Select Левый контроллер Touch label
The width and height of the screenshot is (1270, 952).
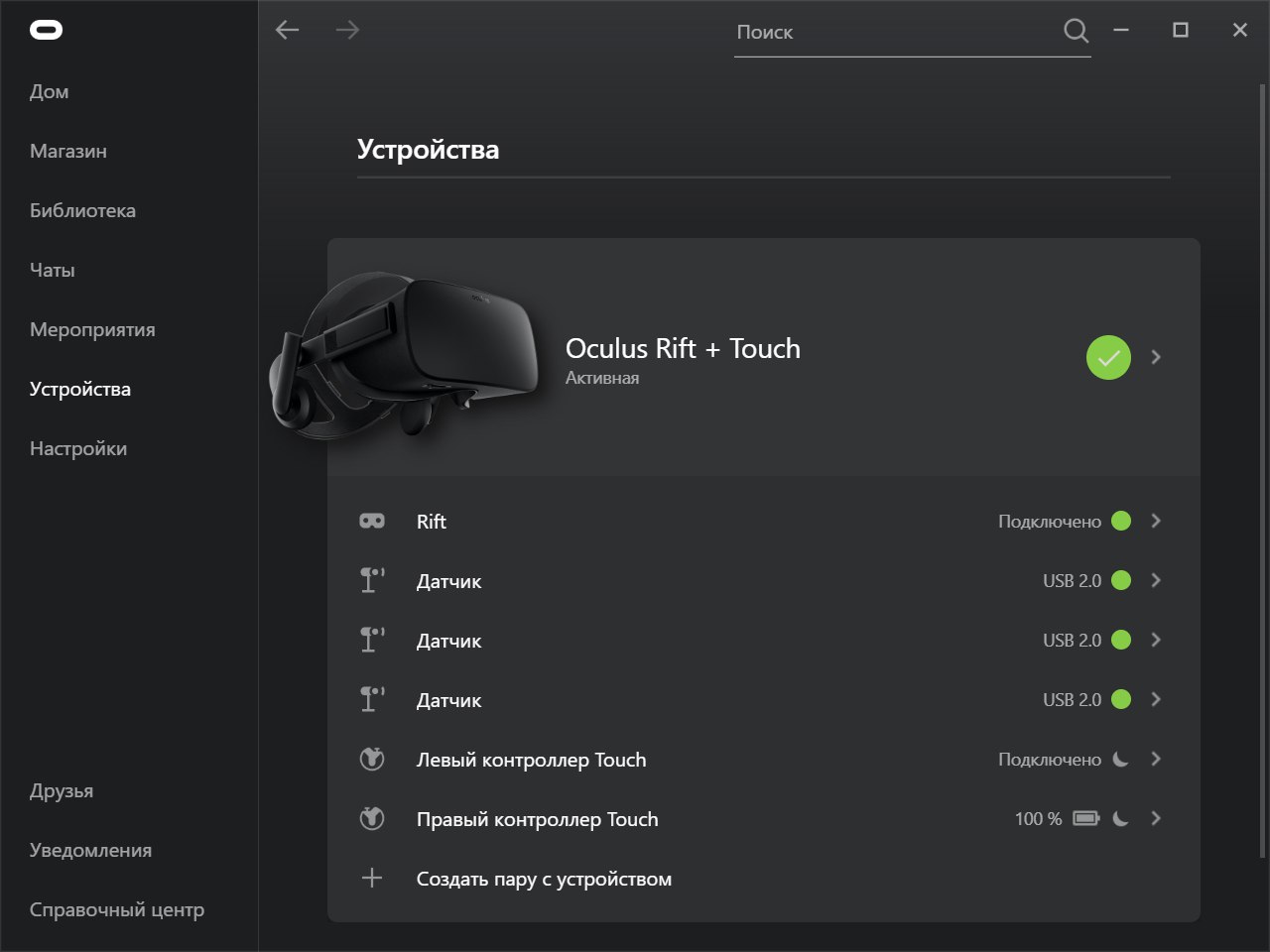pyautogui.click(x=531, y=760)
